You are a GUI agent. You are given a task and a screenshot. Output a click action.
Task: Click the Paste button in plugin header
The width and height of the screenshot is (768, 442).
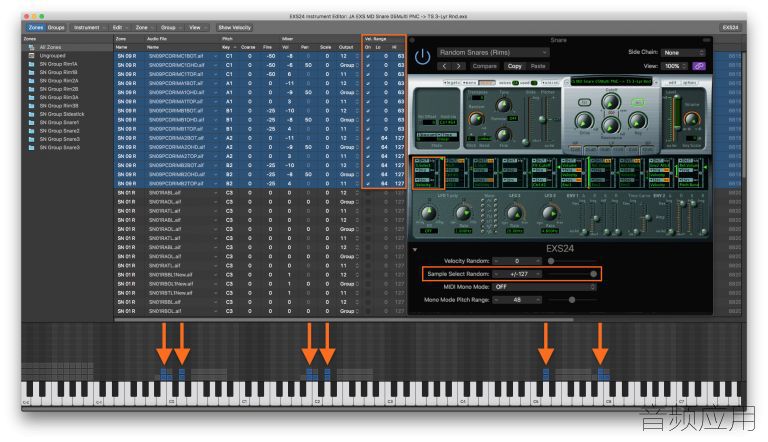coord(538,66)
